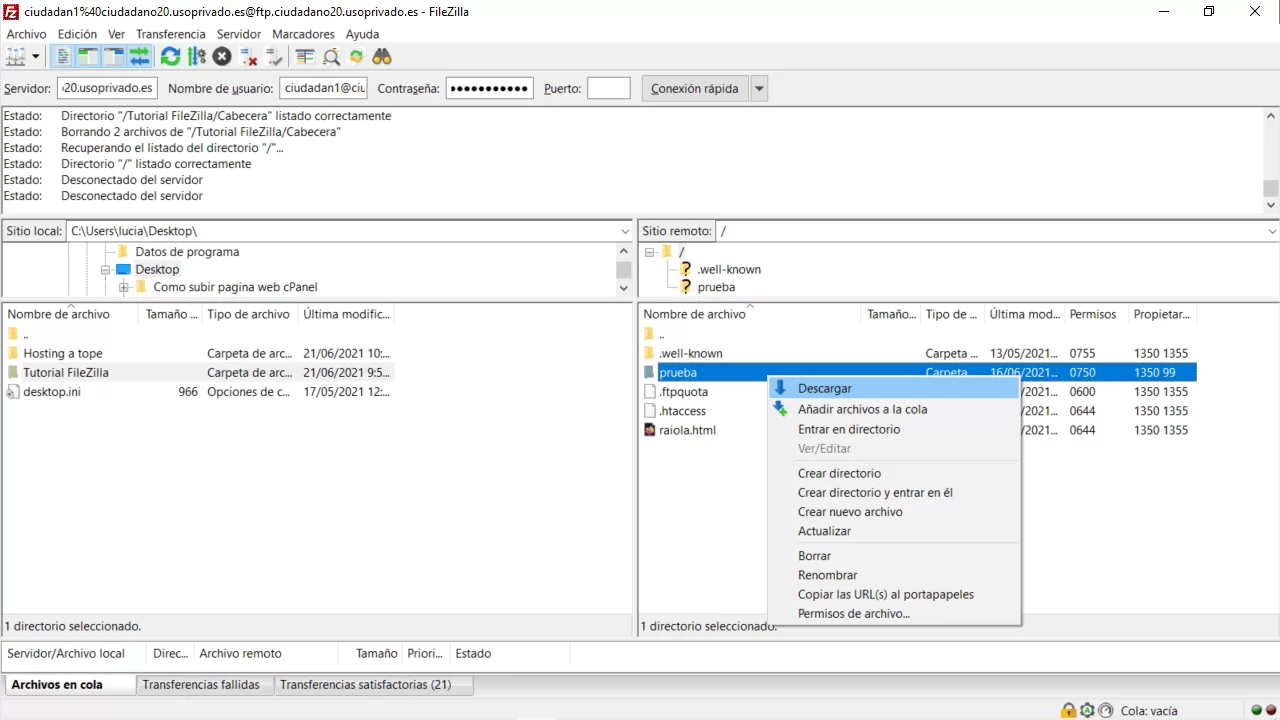This screenshot has height=720, width=1280.
Task: Toggle processing of the transfer queue
Action: 196,57
